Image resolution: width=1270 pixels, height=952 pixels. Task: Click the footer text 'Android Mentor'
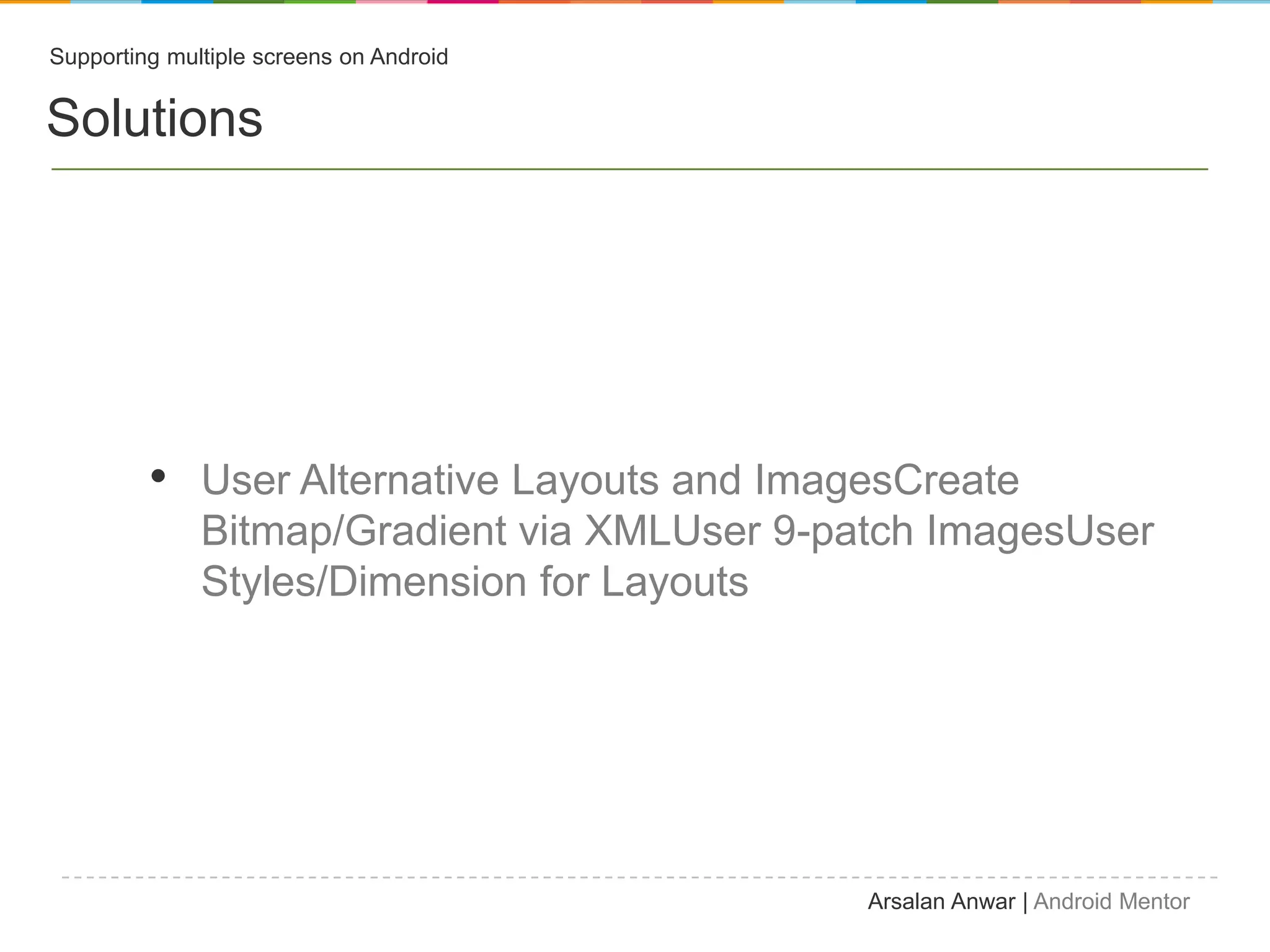pos(1111,902)
